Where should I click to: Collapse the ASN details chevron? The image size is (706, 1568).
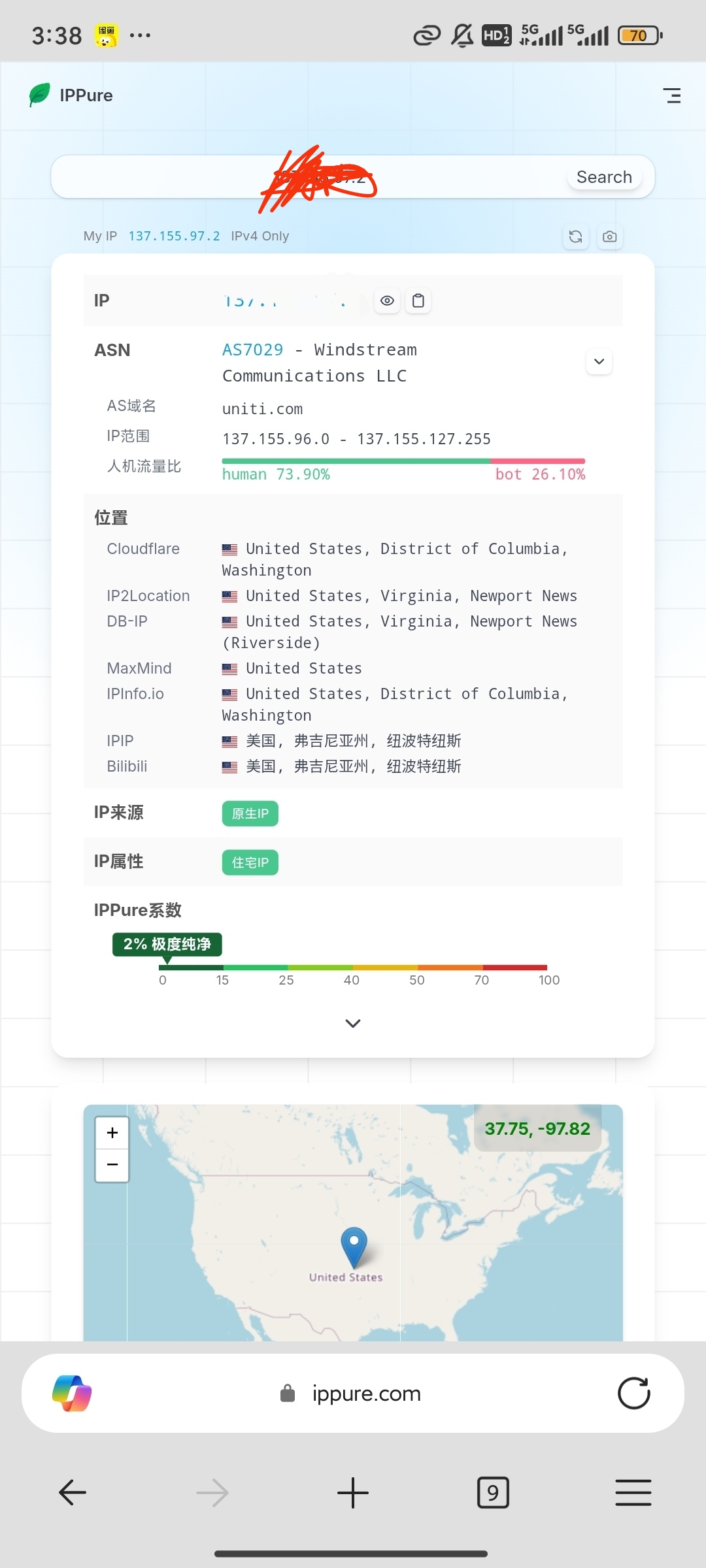click(x=599, y=361)
